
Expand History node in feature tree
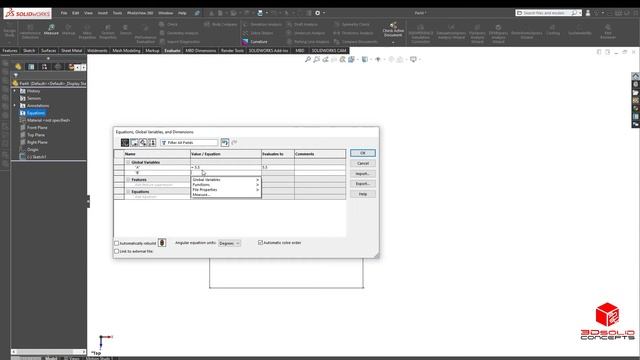click(x=15, y=91)
